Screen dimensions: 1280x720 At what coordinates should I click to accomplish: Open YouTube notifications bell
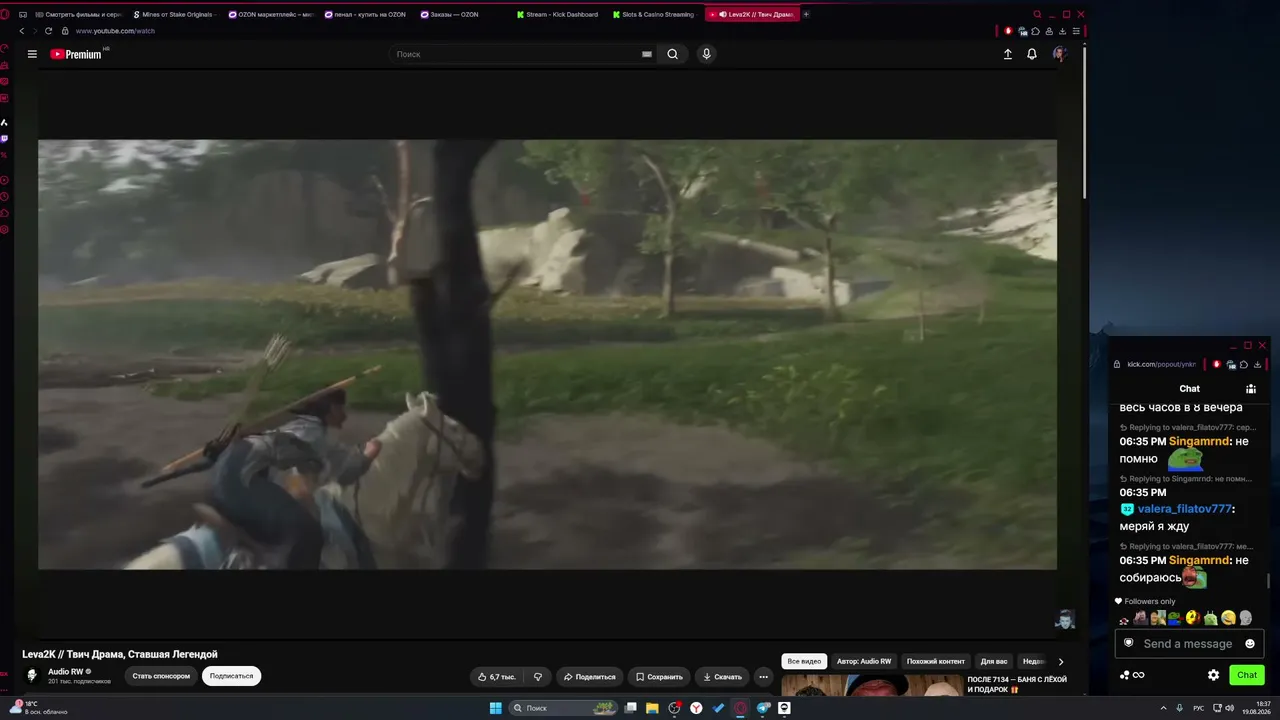[1032, 54]
